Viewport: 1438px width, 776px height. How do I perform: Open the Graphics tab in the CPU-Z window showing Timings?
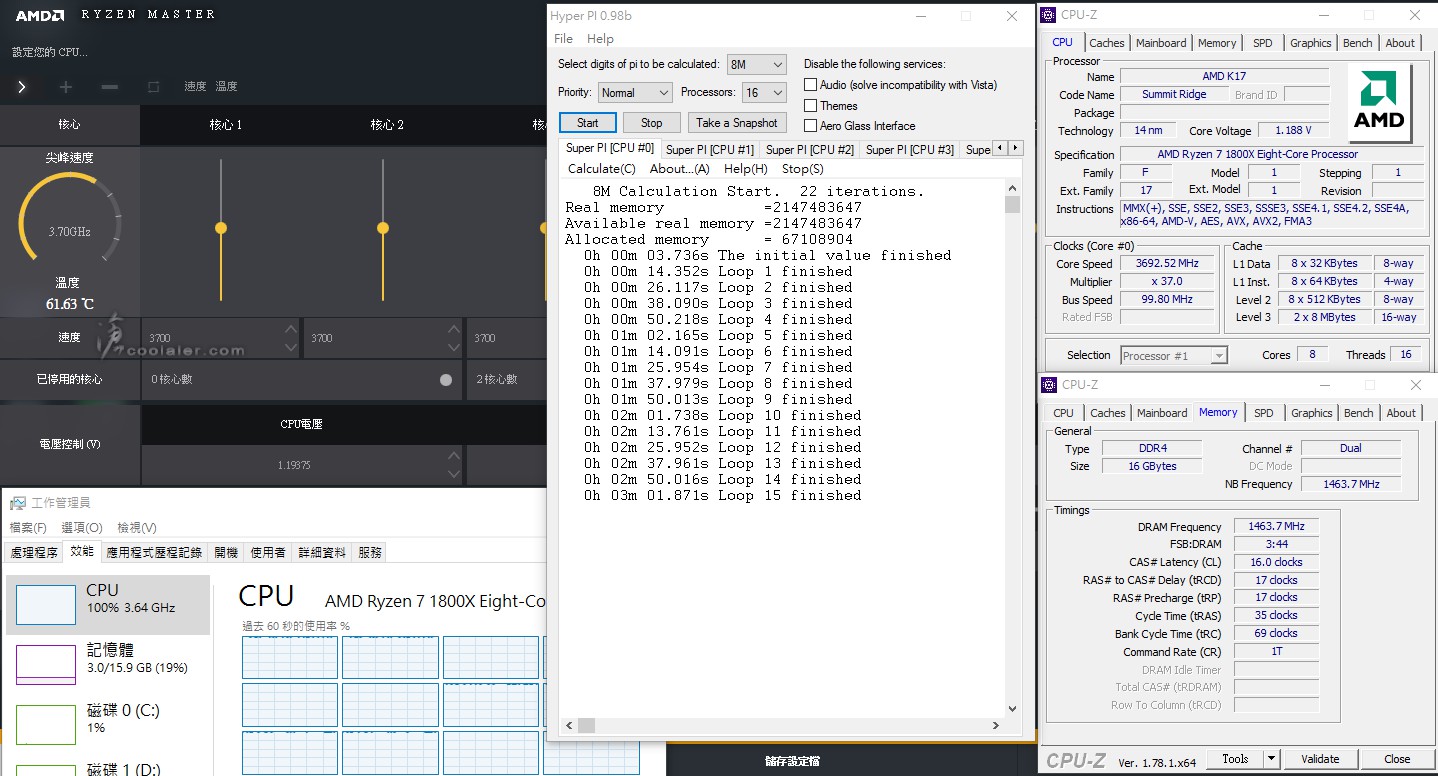(x=1311, y=413)
